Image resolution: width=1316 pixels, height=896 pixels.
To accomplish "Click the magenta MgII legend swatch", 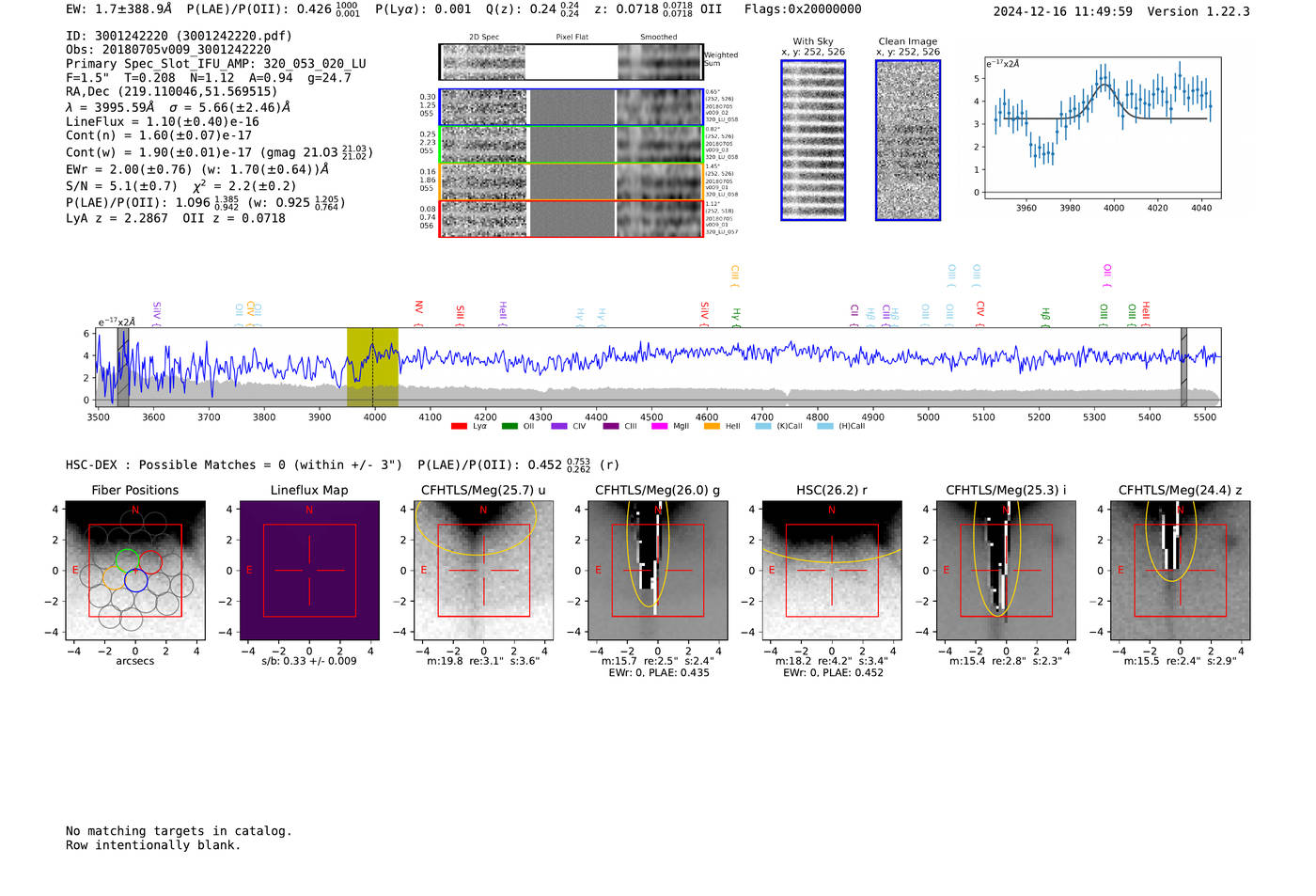I will click(659, 427).
